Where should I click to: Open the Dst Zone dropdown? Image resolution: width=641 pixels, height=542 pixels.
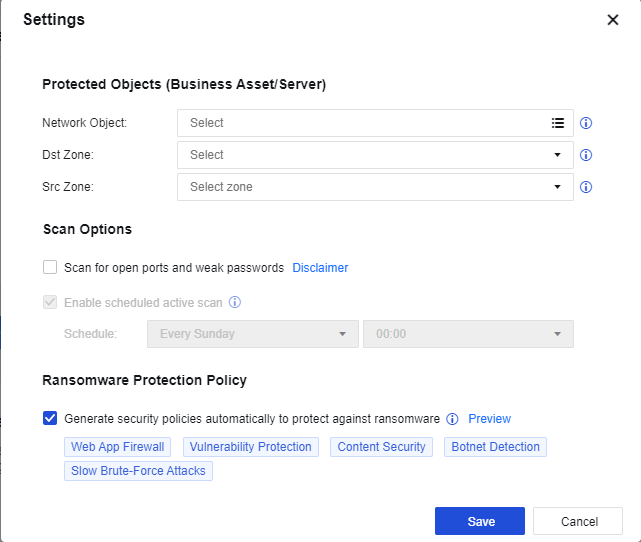[x=375, y=155]
